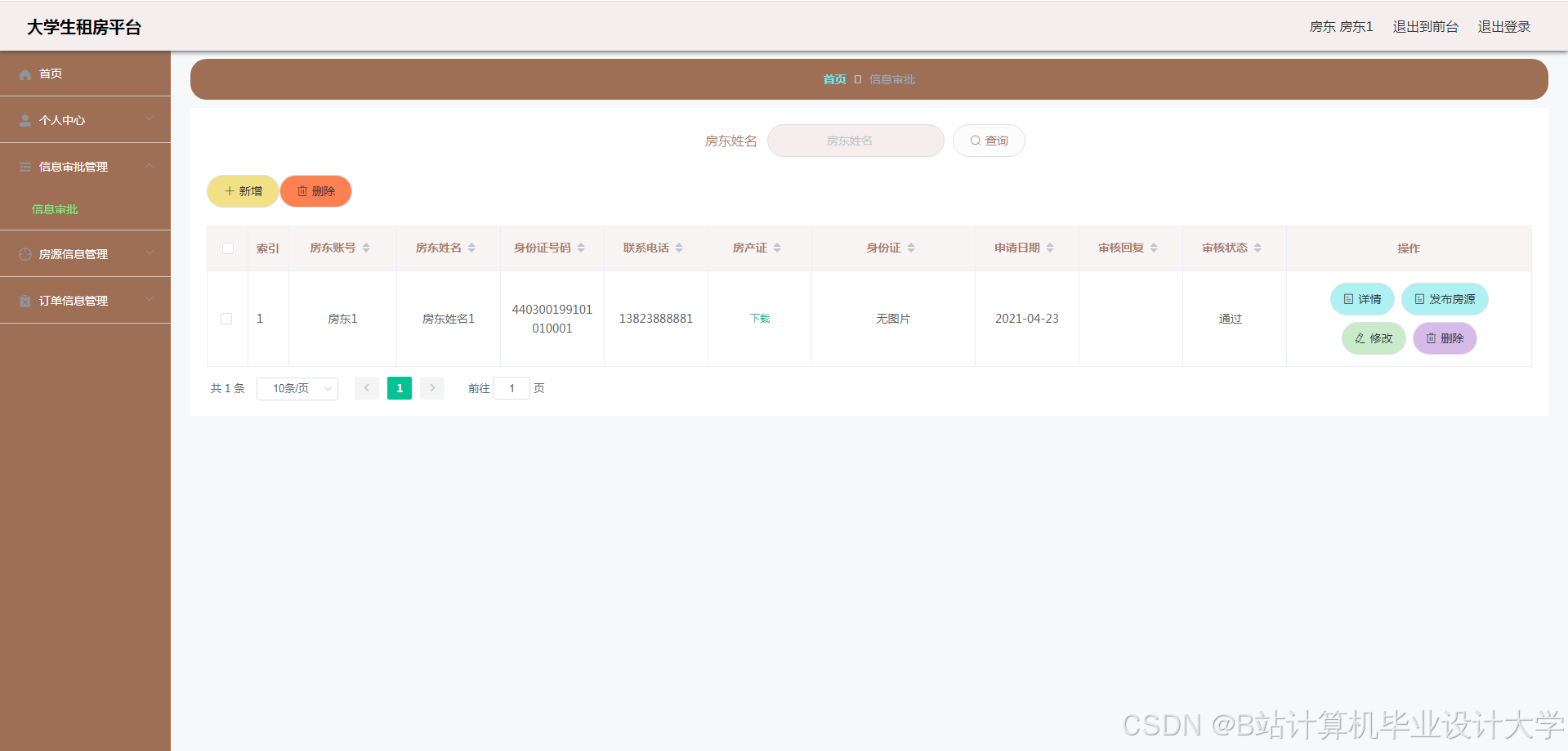This screenshot has height=751, width=1568.
Task: Go to previous page arrow
Action: (367, 388)
